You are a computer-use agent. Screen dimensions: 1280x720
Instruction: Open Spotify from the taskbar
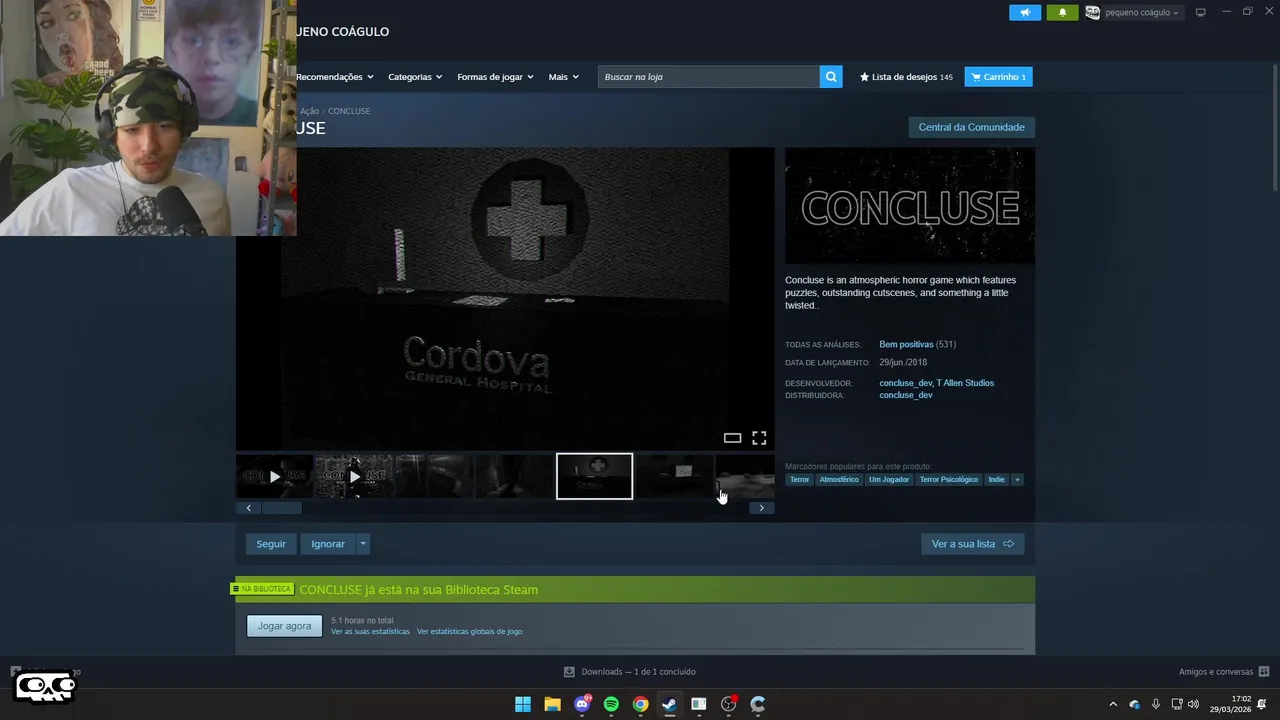point(611,705)
